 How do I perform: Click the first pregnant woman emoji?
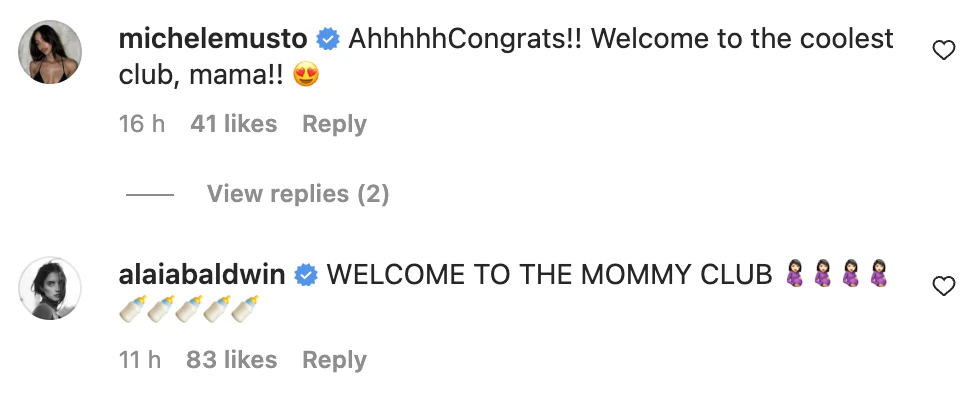[x=797, y=275]
